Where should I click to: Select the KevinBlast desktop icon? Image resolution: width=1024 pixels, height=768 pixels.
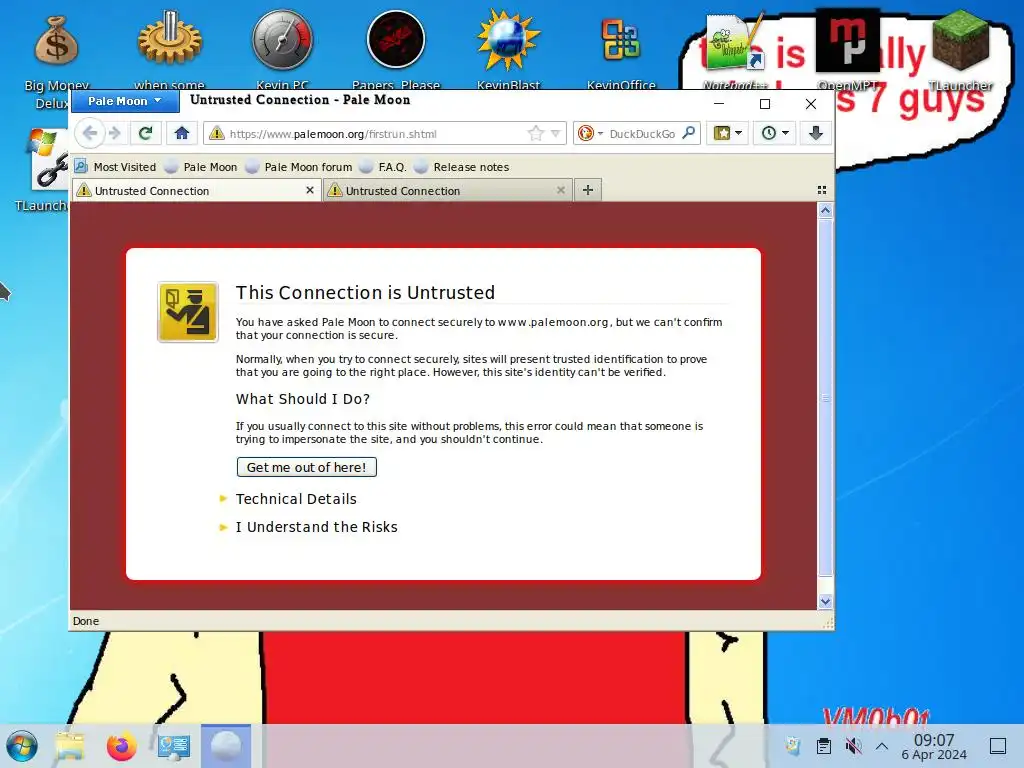tap(508, 51)
